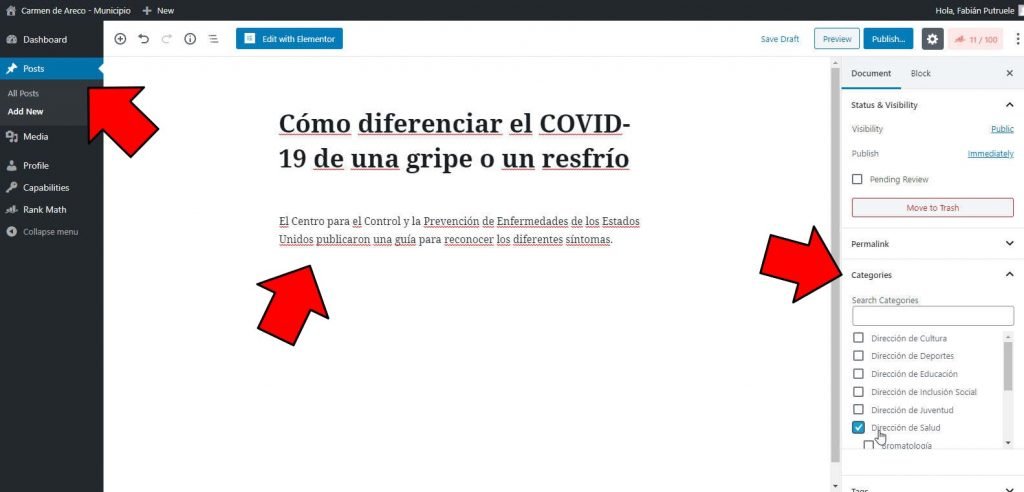This screenshot has width=1024, height=492.
Task: Click the Immediately publish link
Action: [991, 154]
